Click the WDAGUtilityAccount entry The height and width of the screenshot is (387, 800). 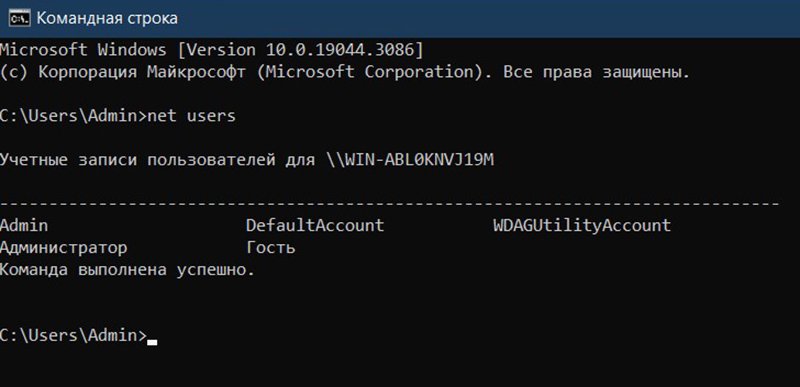(582, 225)
